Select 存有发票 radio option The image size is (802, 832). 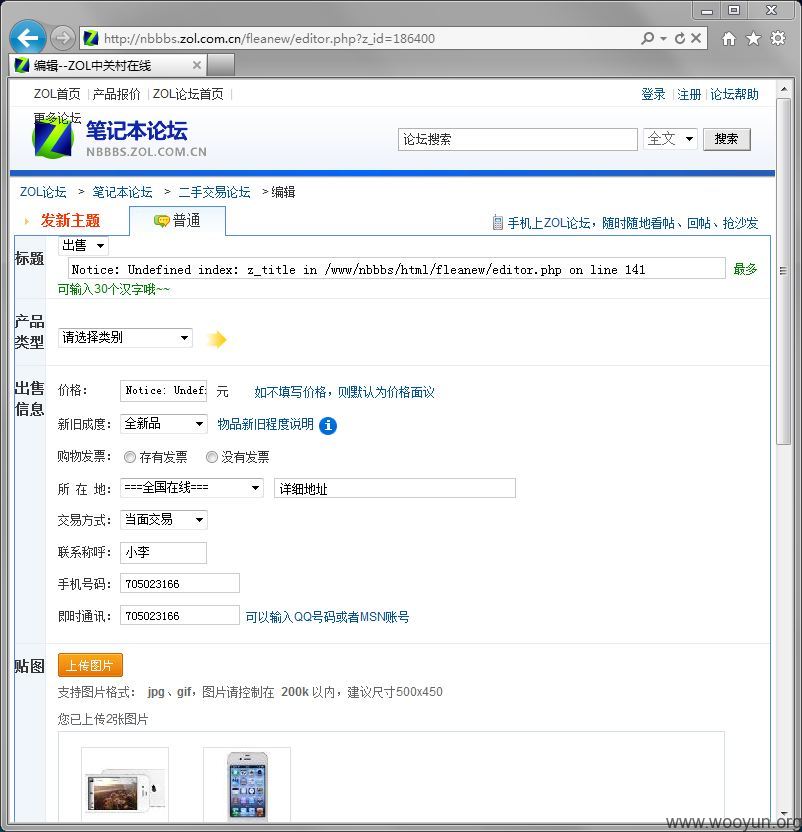pos(130,457)
